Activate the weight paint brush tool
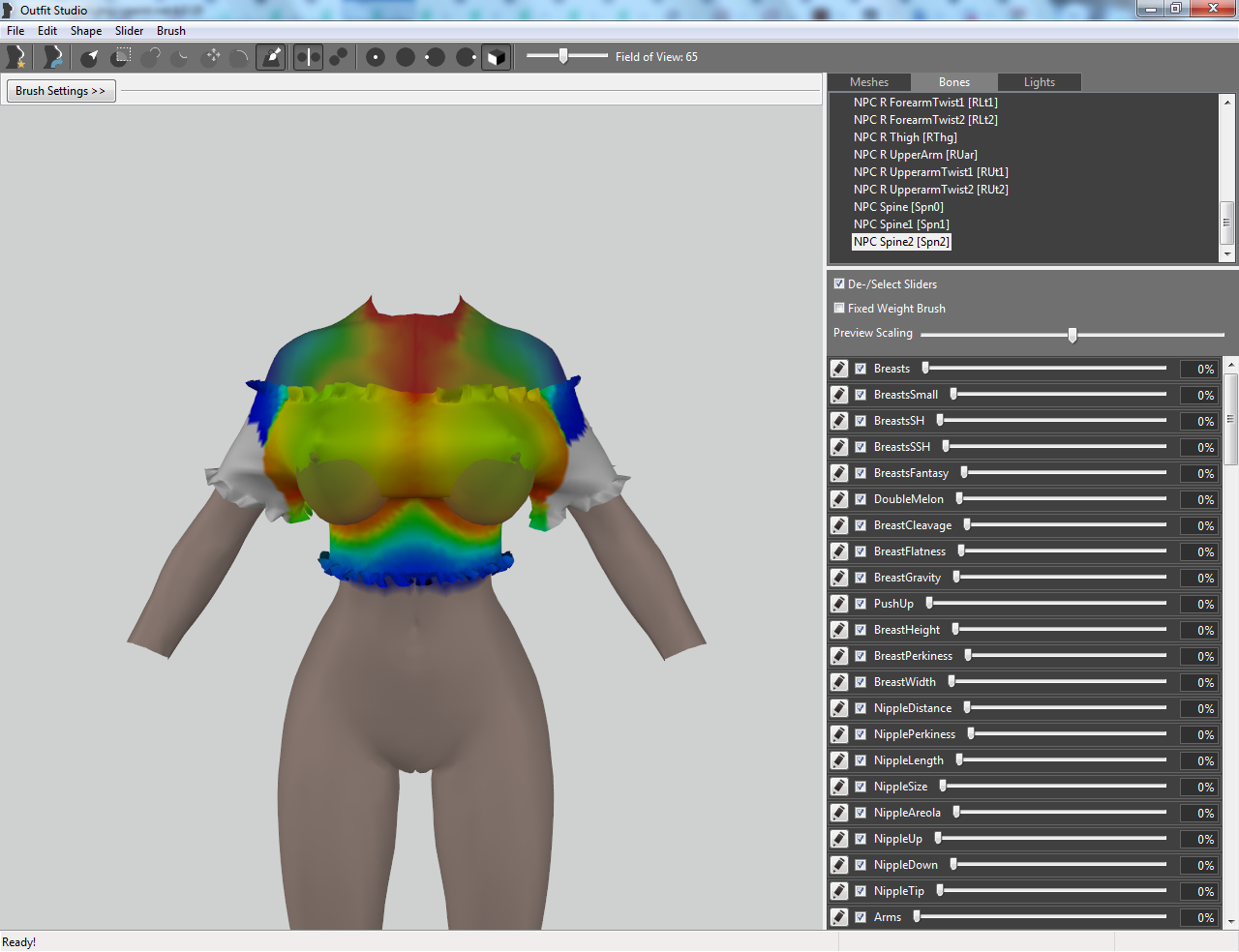 (x=272, y=57)
